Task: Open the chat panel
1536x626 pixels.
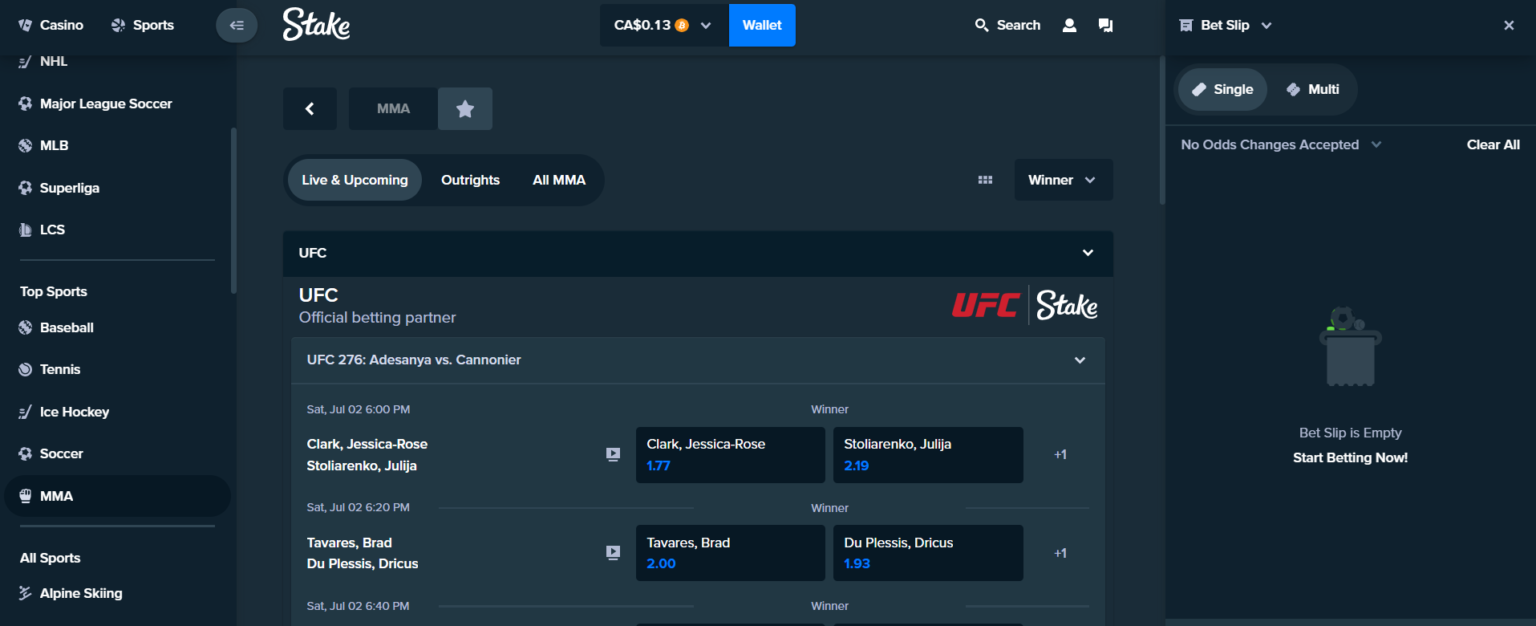Action: 1105,24
